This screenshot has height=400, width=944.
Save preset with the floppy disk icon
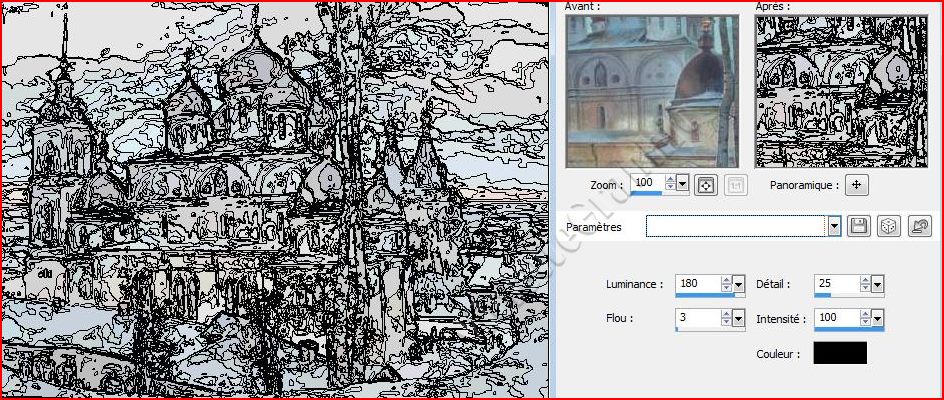coord(858,227)
